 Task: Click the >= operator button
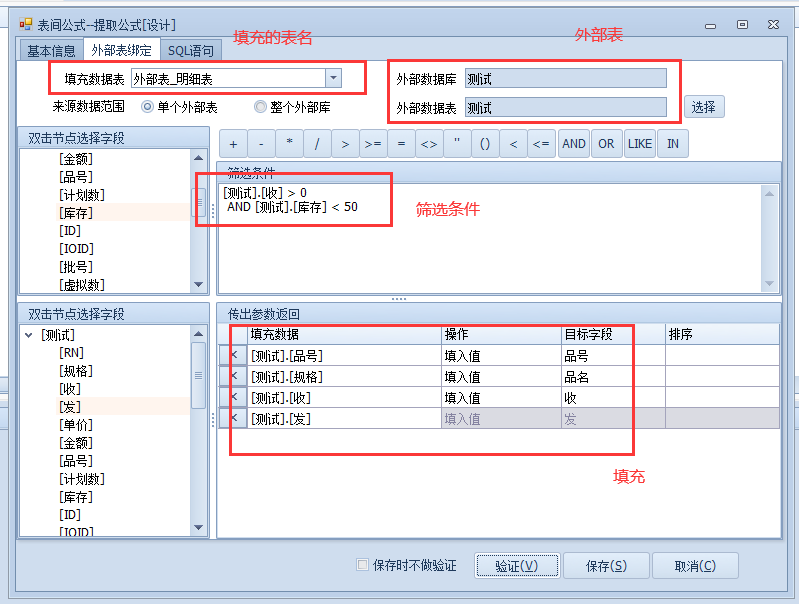(373, 144)
